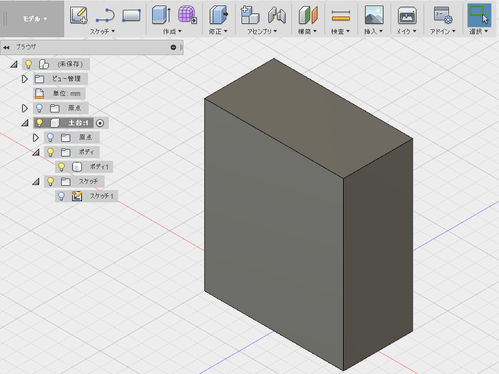Expand the top-level 原点 node
Viewport: 499px width, 374px height.
click(x=24, y=108)
